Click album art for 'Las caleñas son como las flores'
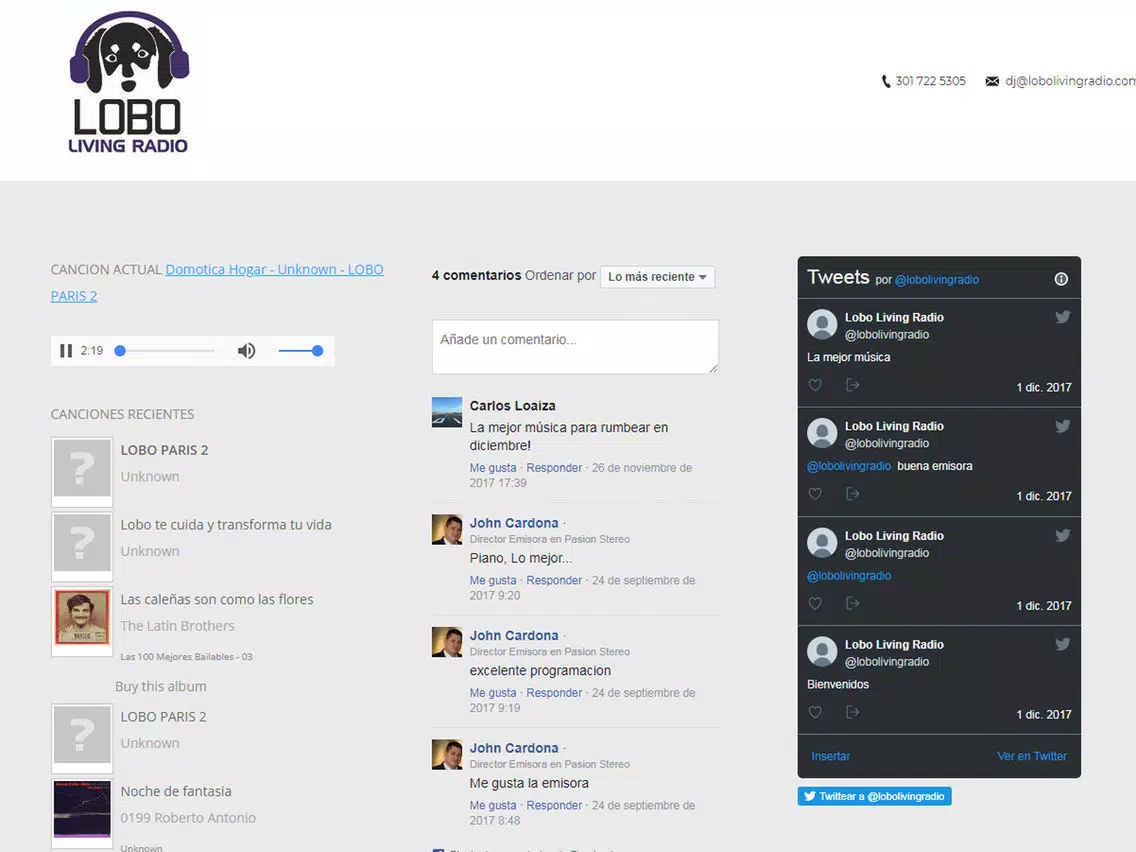Viewport: 1136px width, 852px height. click(x=82, y=617)
